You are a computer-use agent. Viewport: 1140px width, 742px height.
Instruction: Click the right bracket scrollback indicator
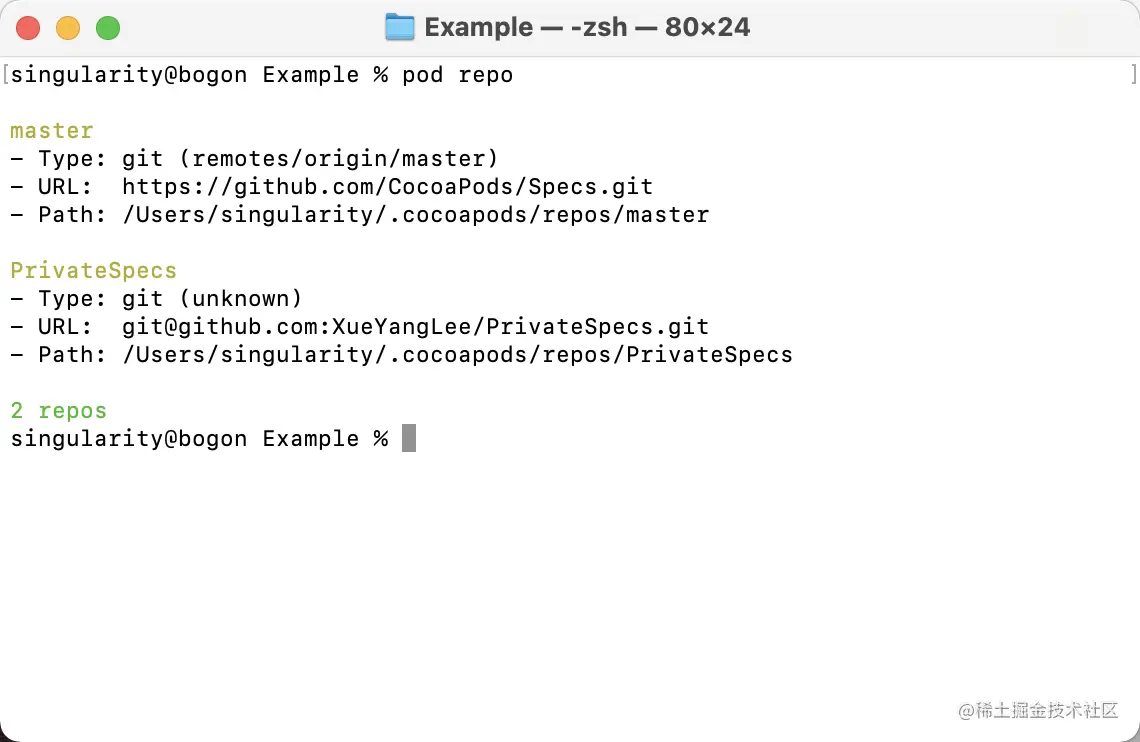[1133, 73]
